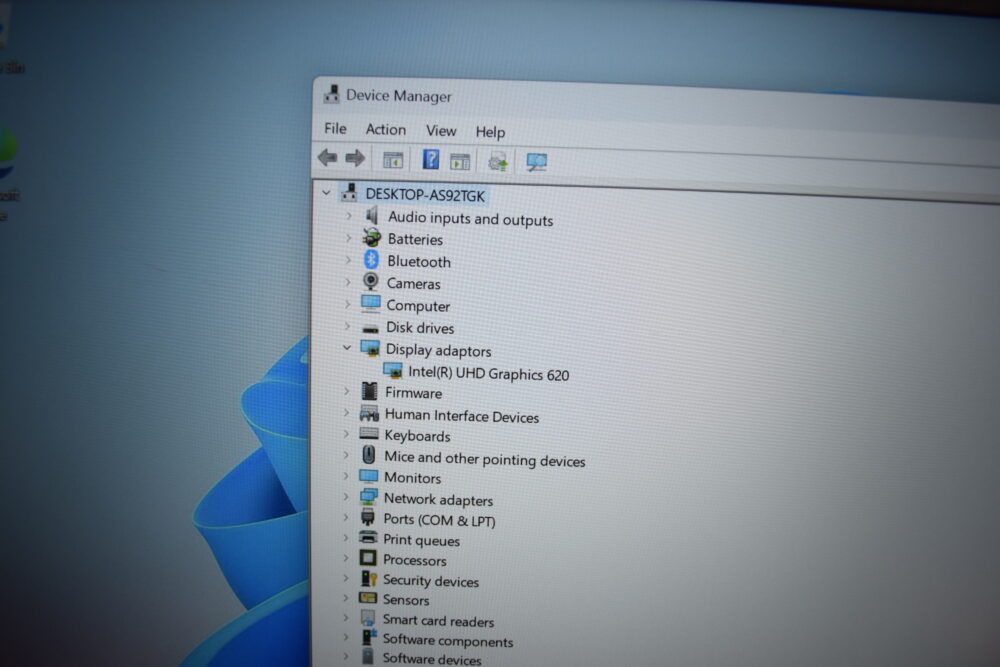Click the Back arrow toolbar button
1000x667 pixels.
point(328,157)
